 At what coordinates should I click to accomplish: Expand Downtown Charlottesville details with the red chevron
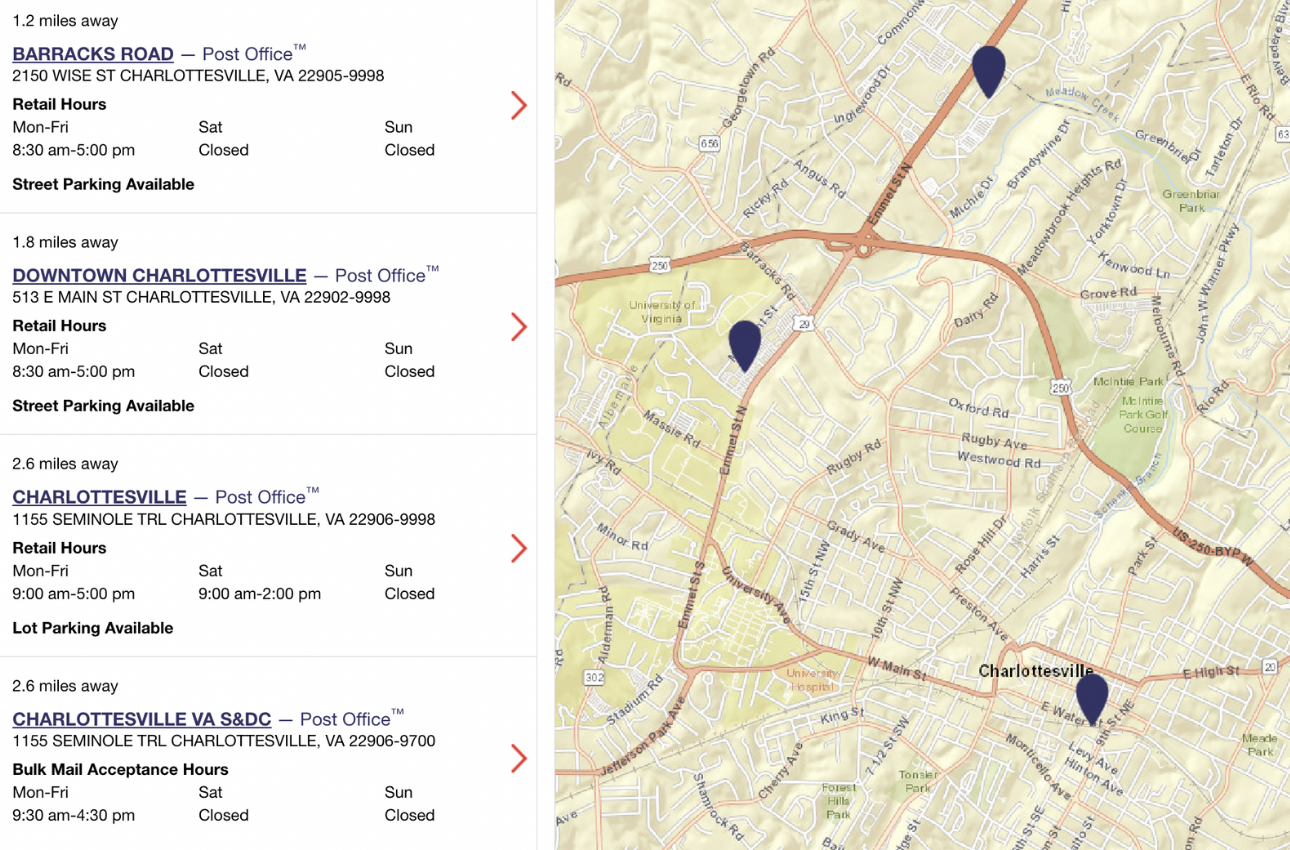tap(518, 327)
